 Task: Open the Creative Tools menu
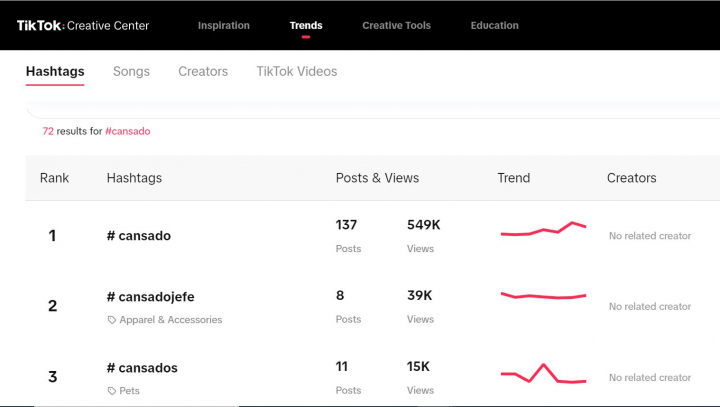pos(396,25)
